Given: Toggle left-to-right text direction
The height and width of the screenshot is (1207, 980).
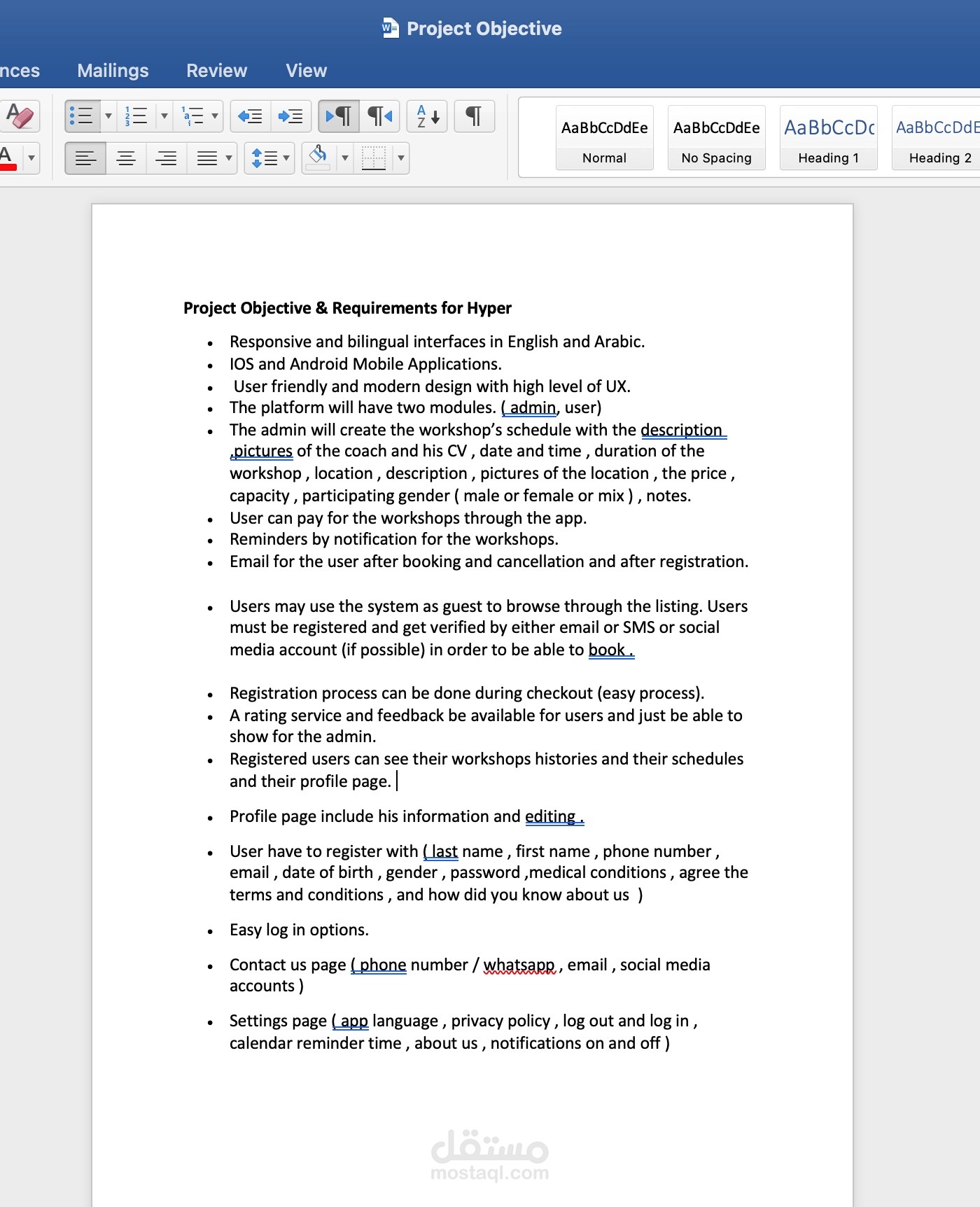Looking at the screenshot, I should (339, 116).
